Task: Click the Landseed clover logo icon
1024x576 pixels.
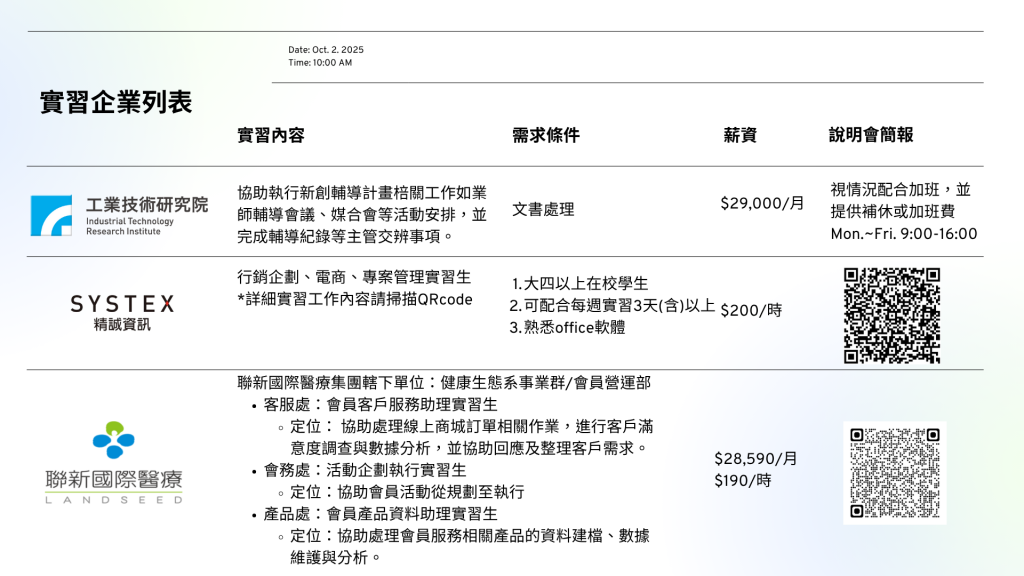Action: (113, 440)
